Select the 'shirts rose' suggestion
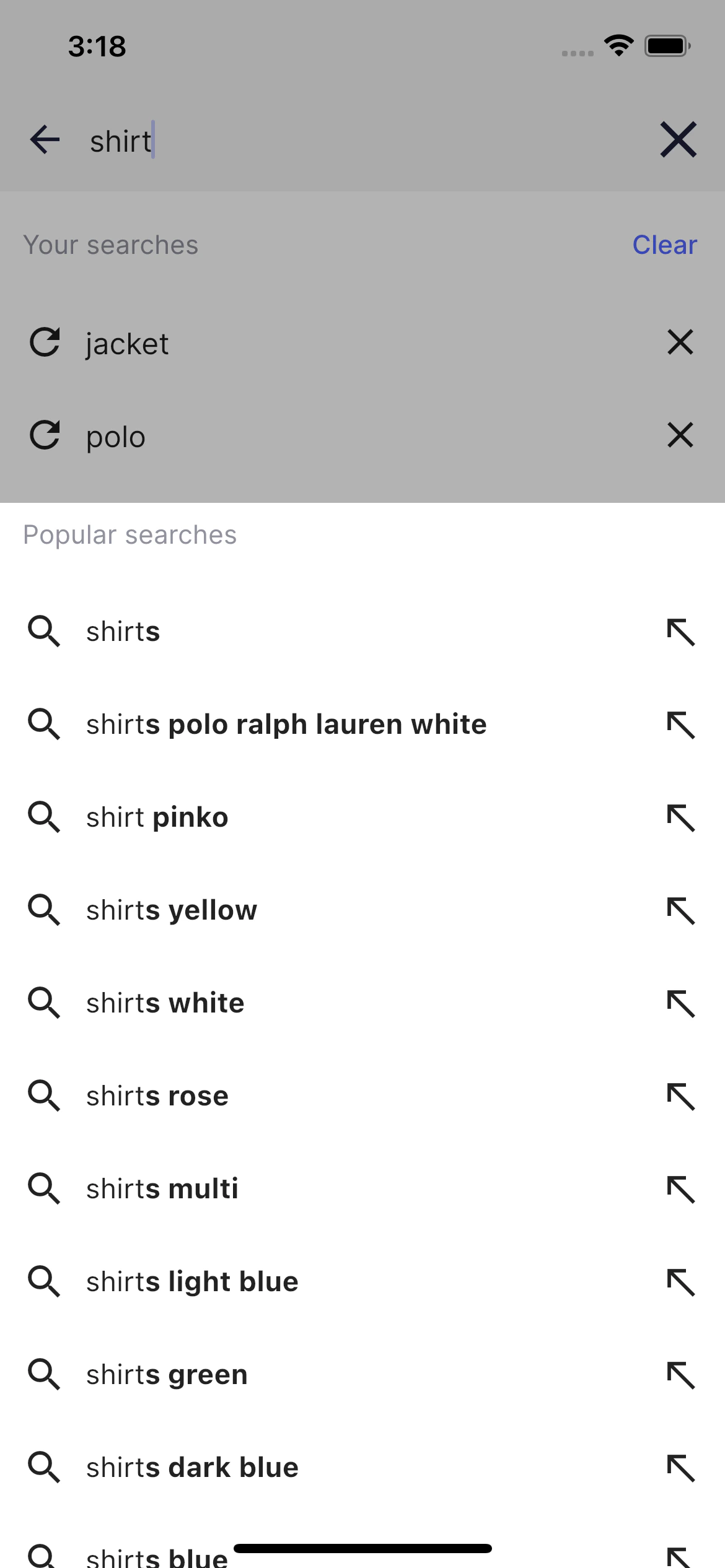 (x=156, y=1095)
